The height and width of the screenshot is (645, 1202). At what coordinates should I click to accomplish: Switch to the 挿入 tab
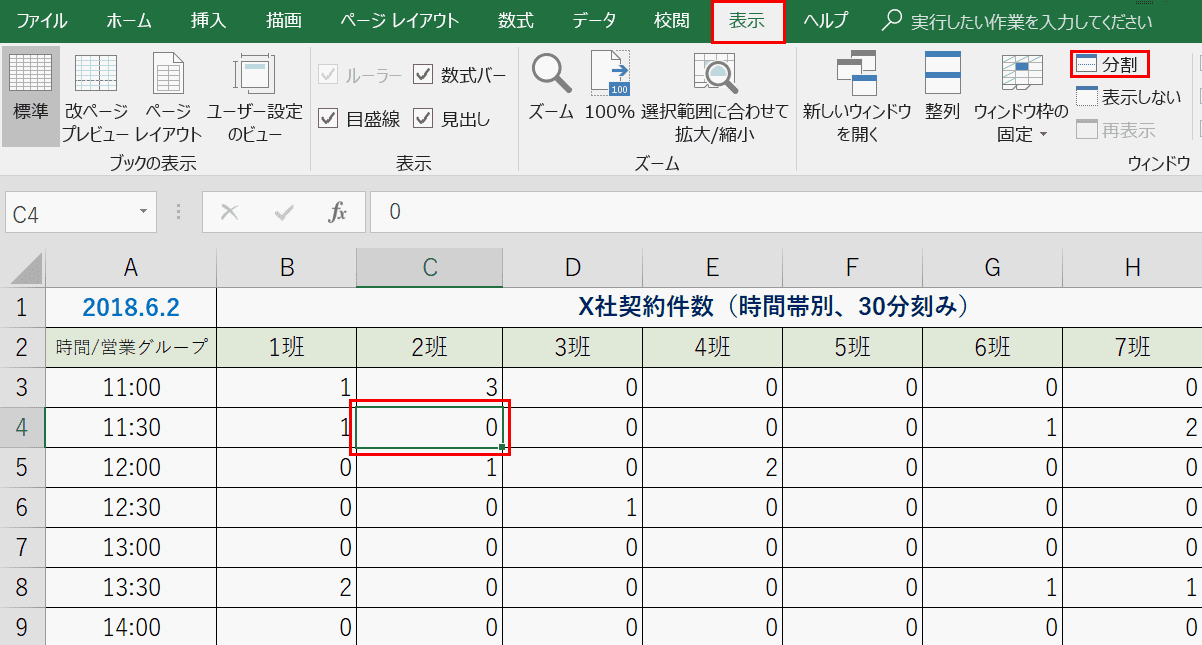click(x=208, y=21)
